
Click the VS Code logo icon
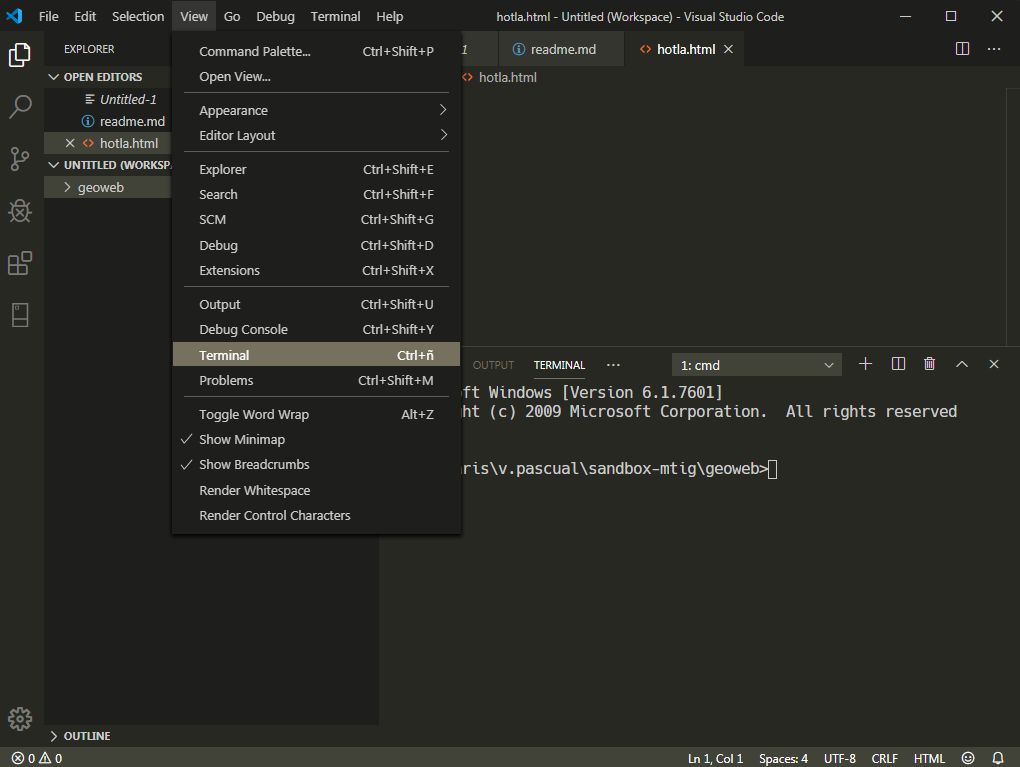[14, 16]
